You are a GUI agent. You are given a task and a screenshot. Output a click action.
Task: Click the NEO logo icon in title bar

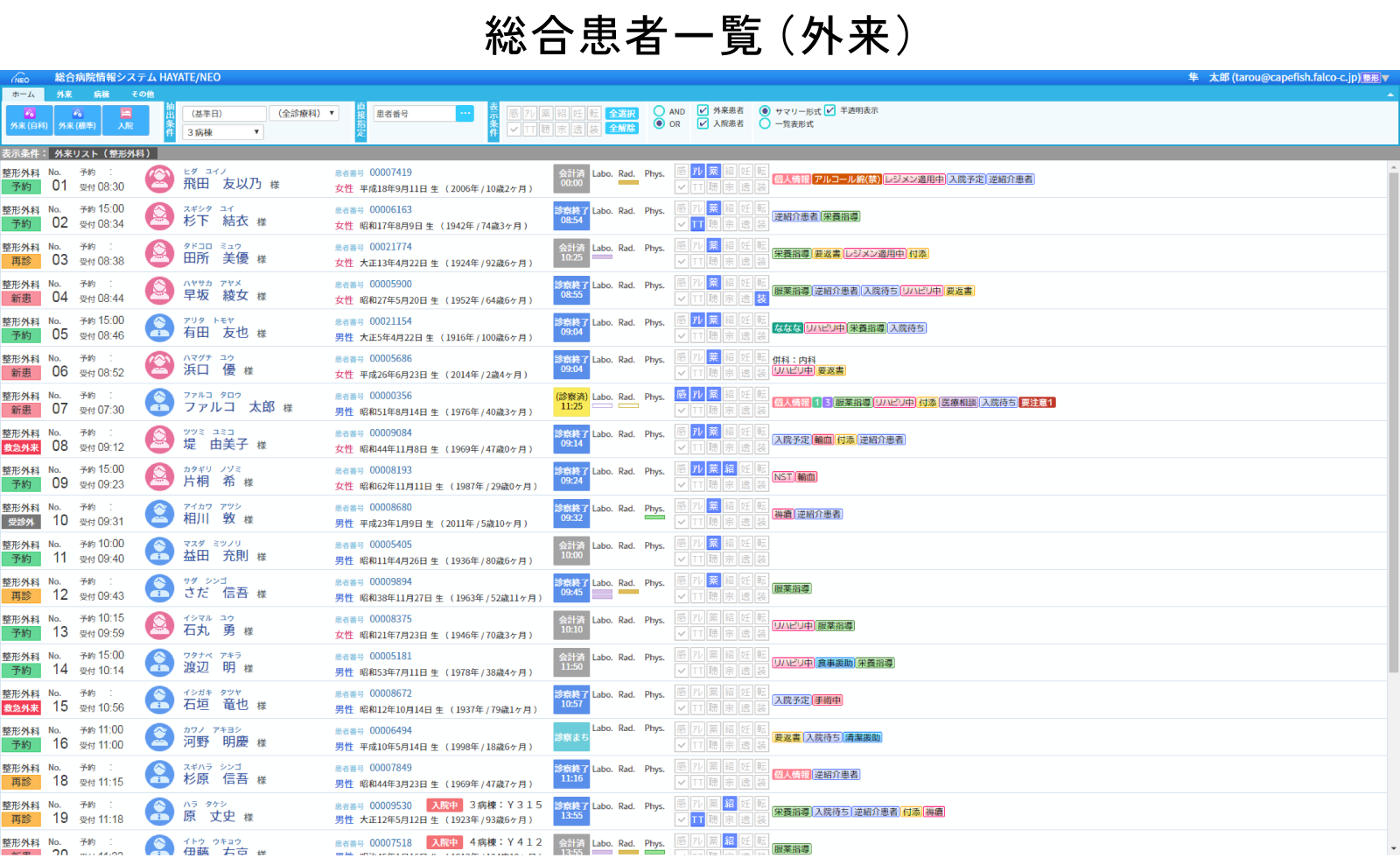[x=20, y=78]
